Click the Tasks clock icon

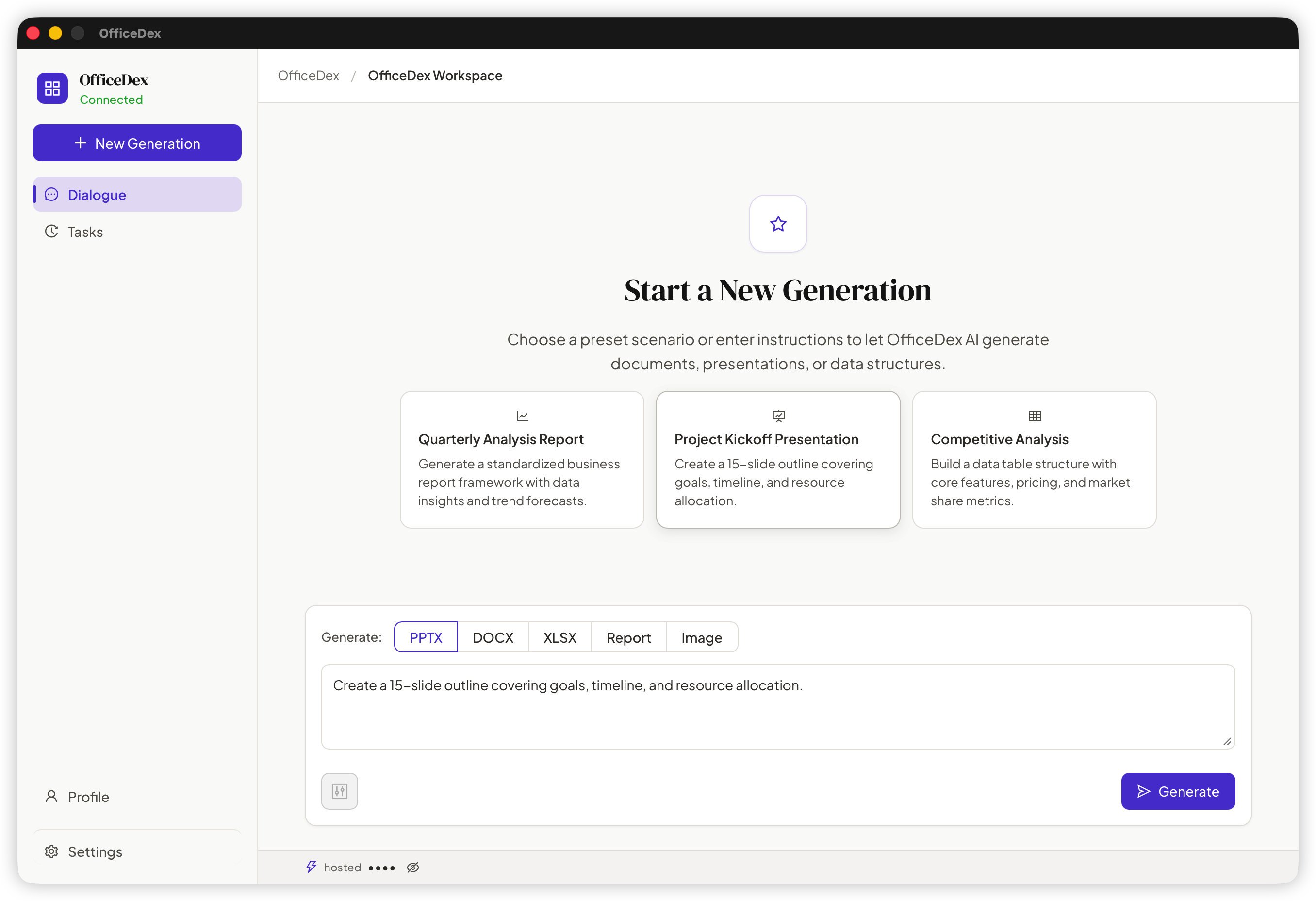[51, 231]
